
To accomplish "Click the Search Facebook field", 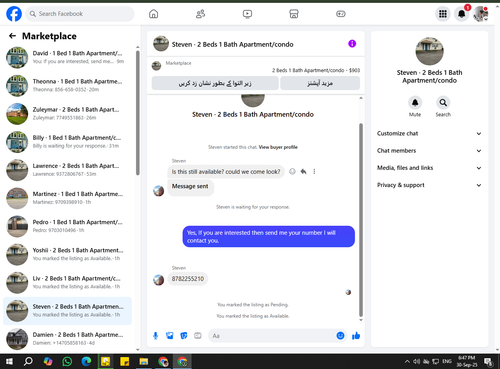I will pyautogui.click(x=80, y=14).
